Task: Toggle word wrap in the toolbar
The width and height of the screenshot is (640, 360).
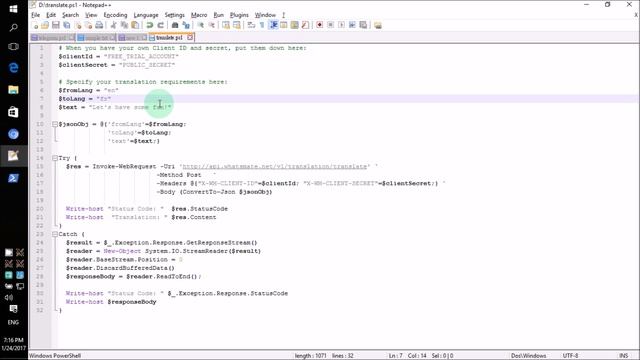Action: 251,25
